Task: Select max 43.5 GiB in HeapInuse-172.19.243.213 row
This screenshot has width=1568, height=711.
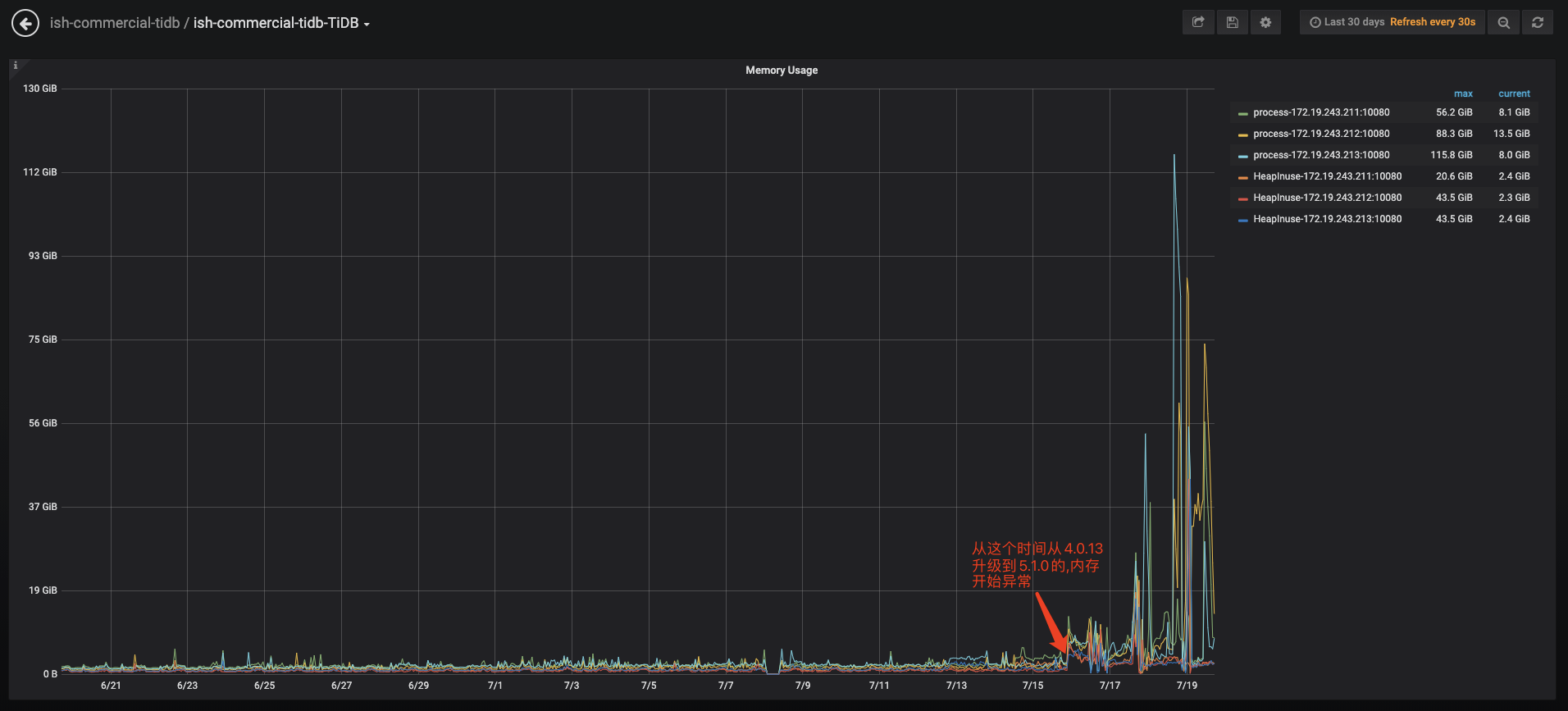Action: (1454, 219)
